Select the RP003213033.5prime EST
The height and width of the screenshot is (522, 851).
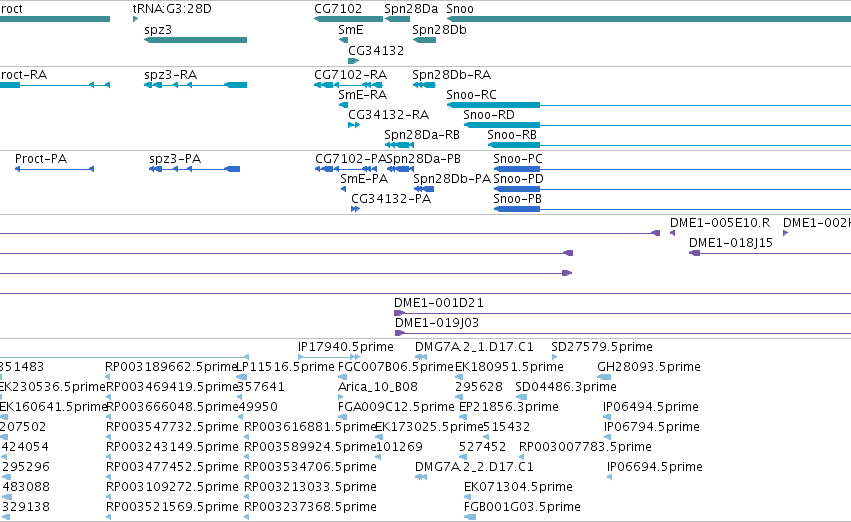pyautogui.click(x=246, y=497)
